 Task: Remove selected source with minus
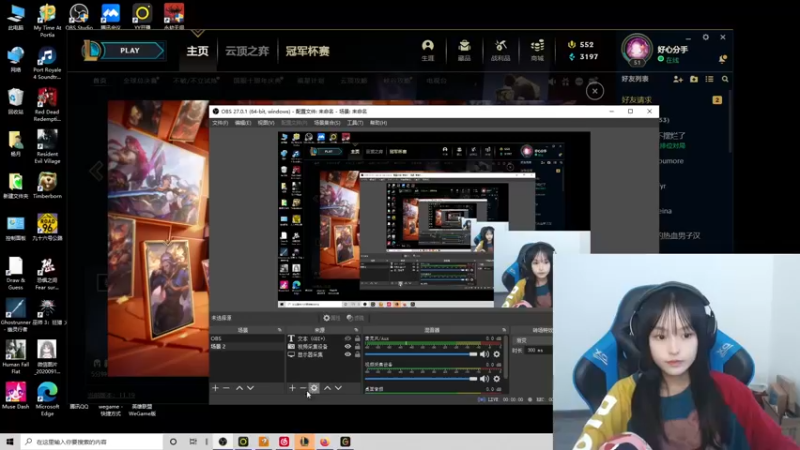(x=303, y=388)
